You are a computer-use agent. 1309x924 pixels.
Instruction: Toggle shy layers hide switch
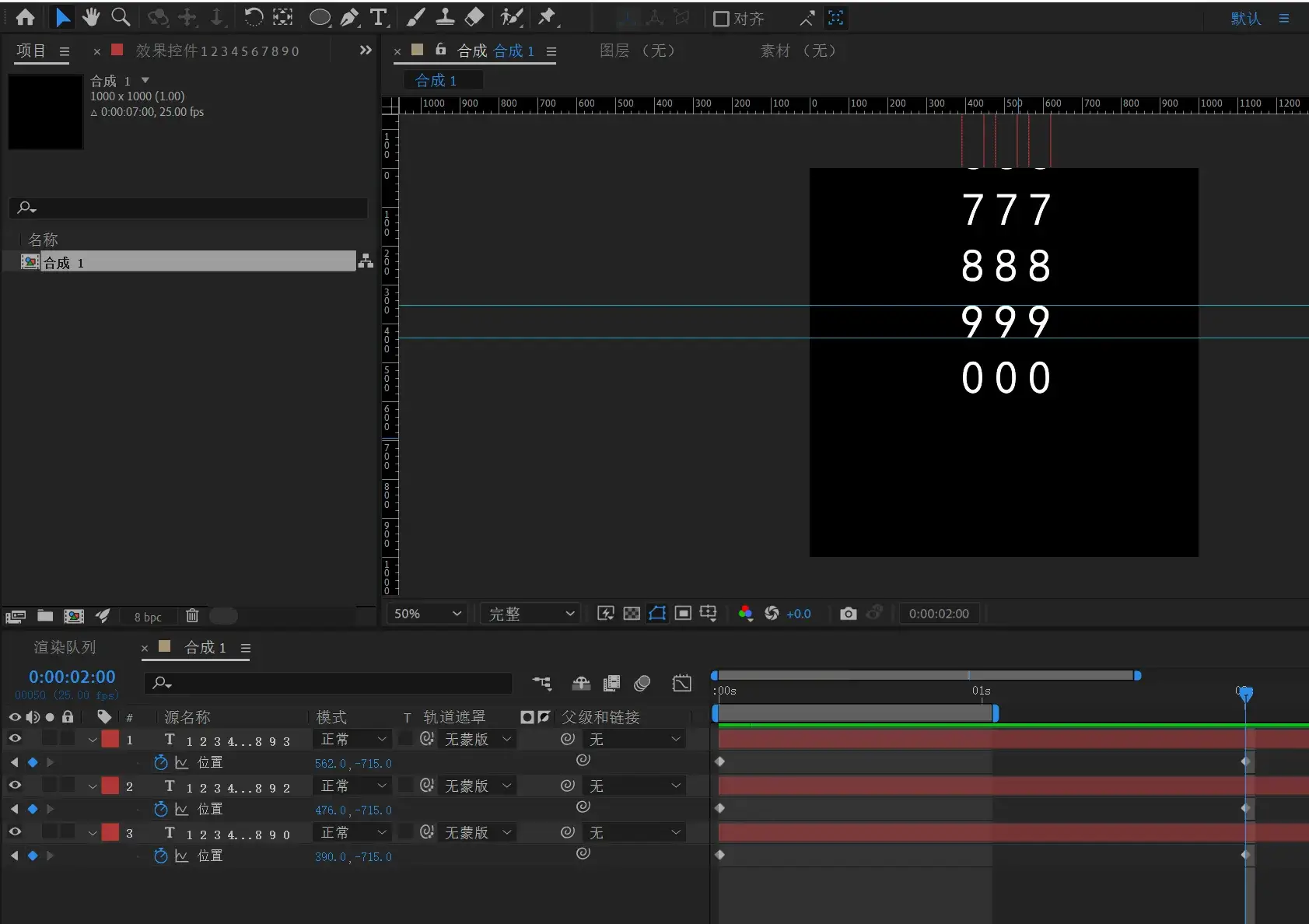pos(581,683)
